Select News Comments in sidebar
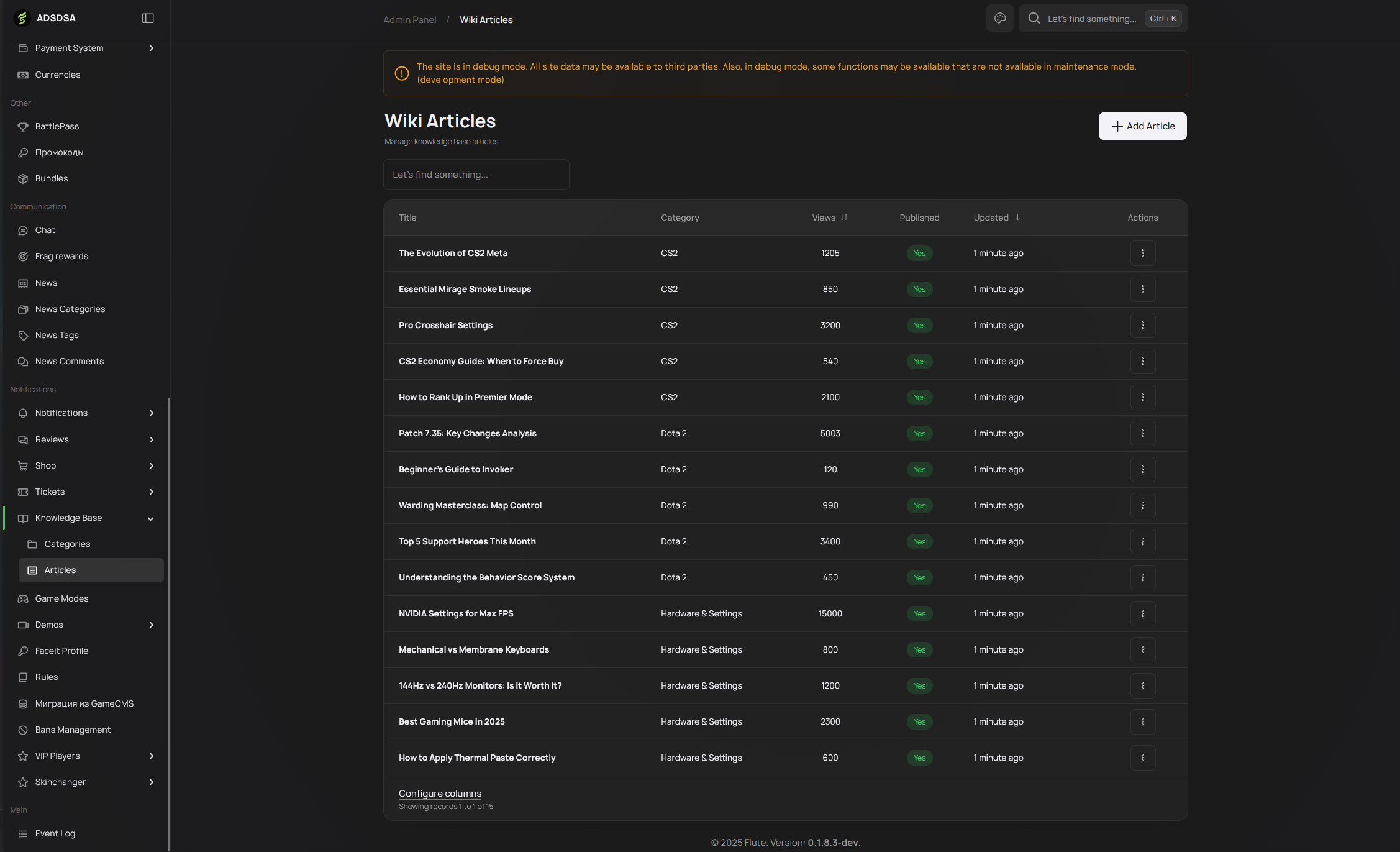 coord(69,361)
